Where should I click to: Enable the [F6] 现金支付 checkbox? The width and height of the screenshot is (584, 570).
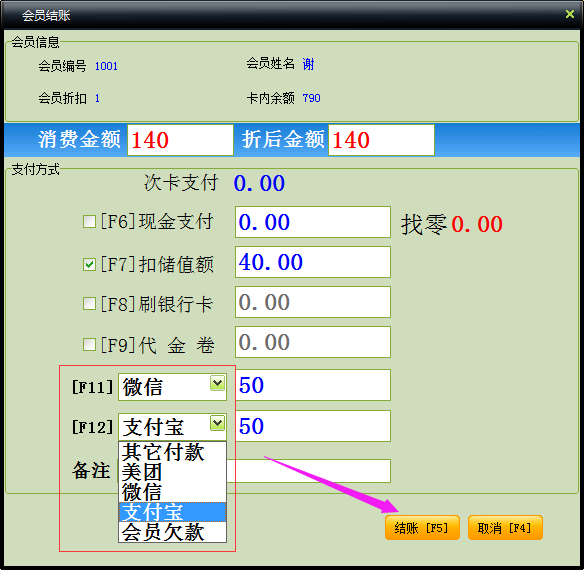[x=89, y=221]
